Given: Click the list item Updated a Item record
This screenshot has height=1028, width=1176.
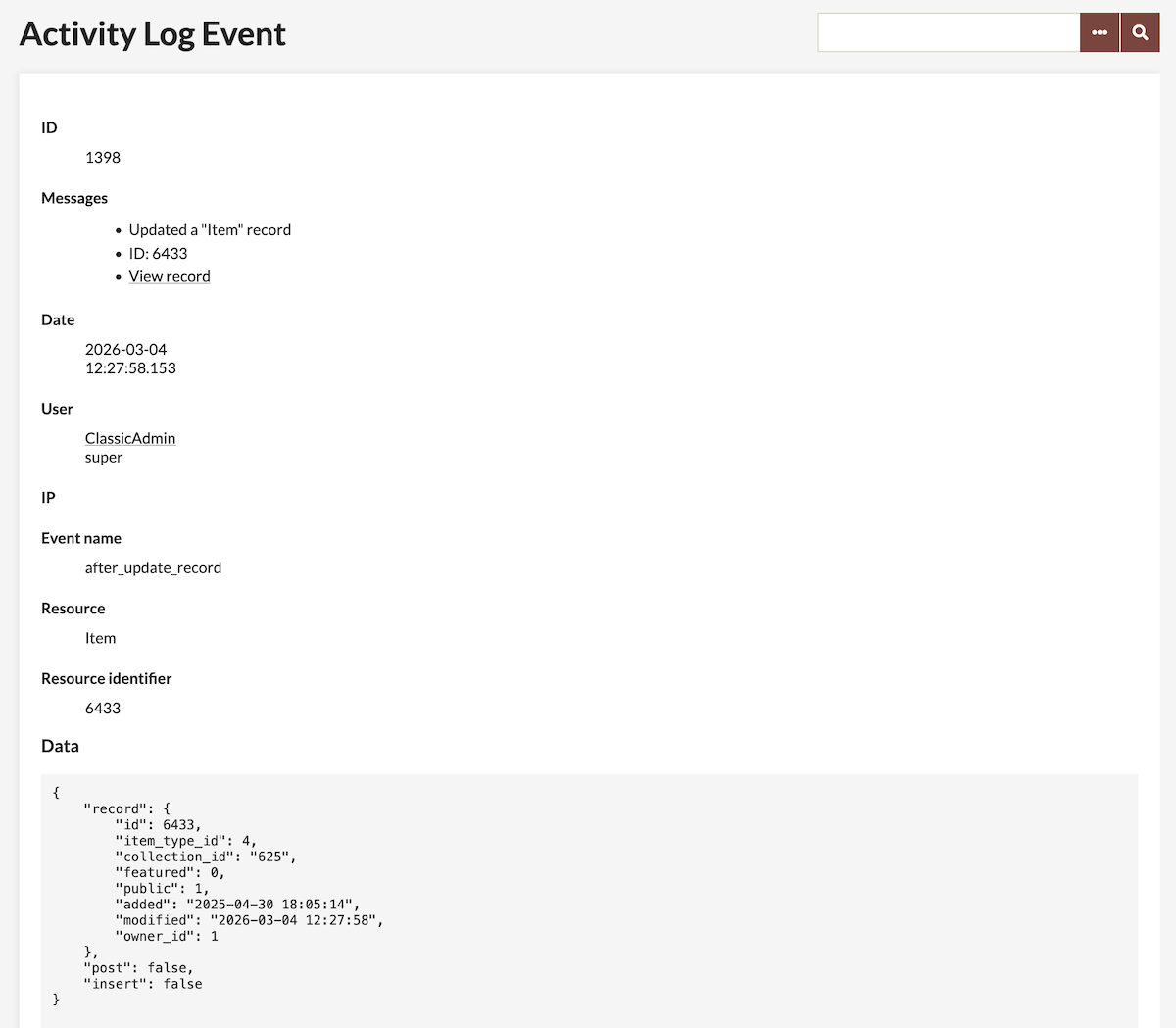Looking at the screenshot, I should (210, 229).
